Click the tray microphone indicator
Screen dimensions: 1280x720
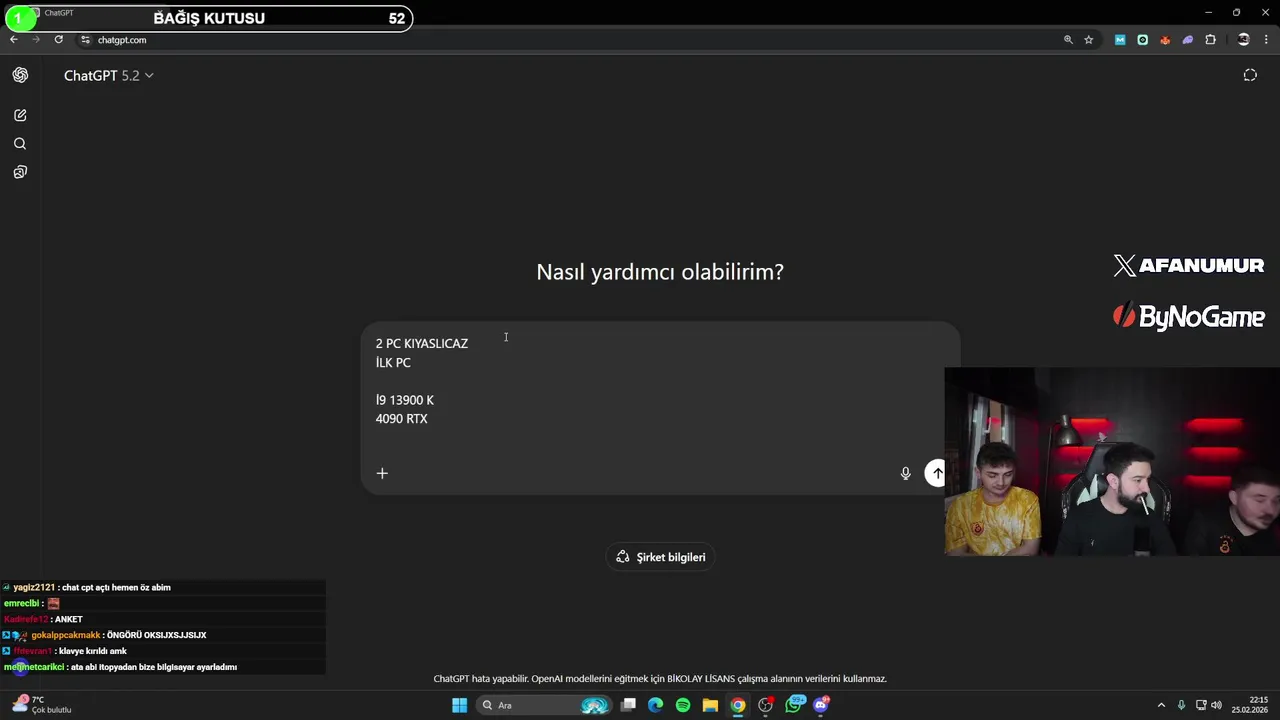pyautogui.click(x=1181, y=705)
